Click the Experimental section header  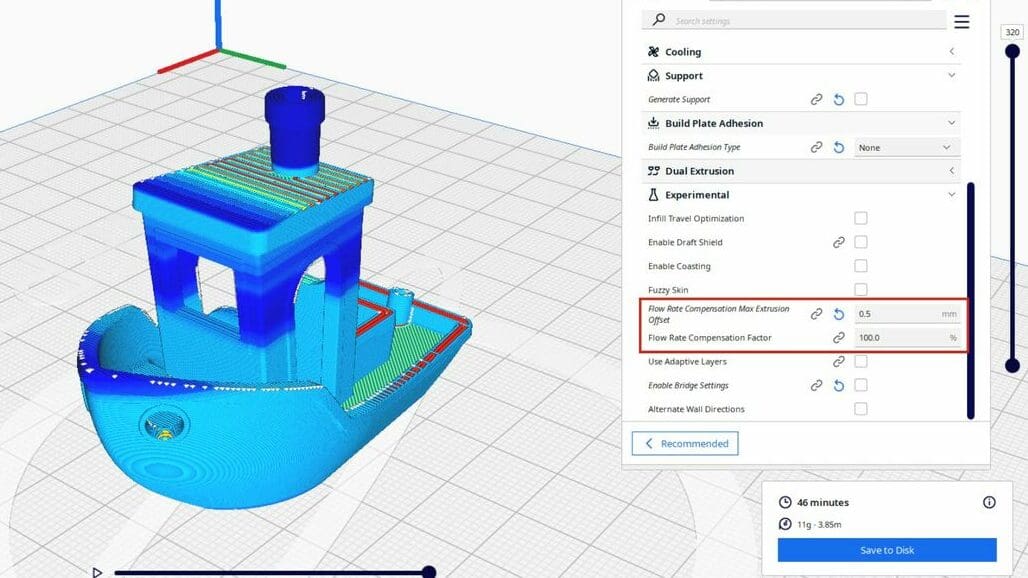801,195
